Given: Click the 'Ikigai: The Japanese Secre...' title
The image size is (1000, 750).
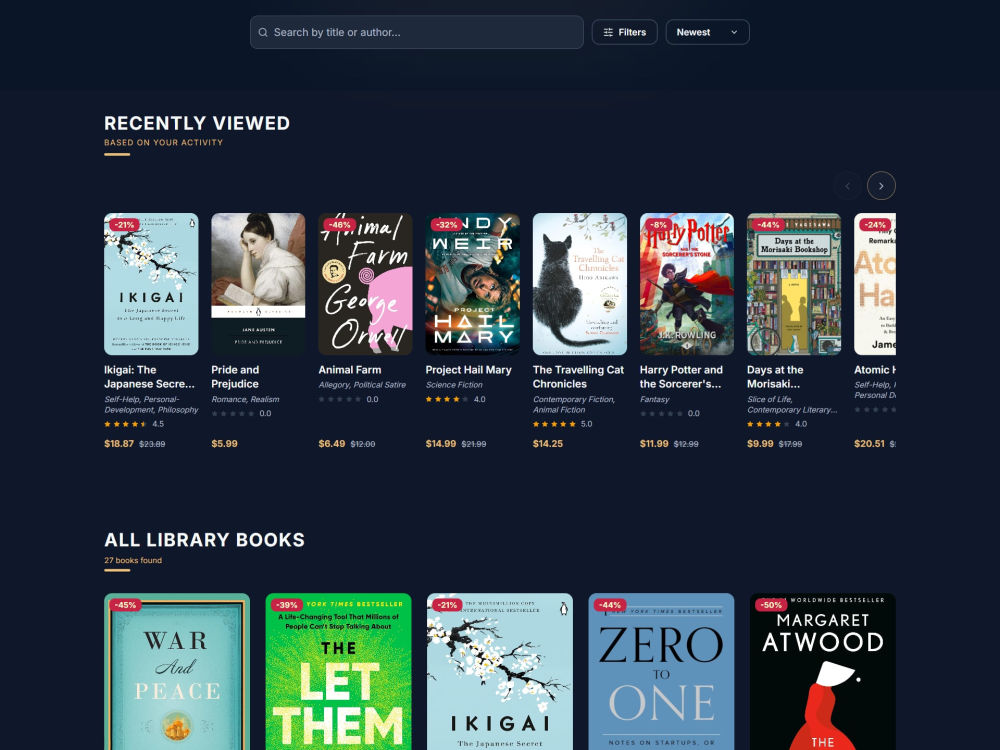Looking at the screenshot, I should (x=149, y=377).
